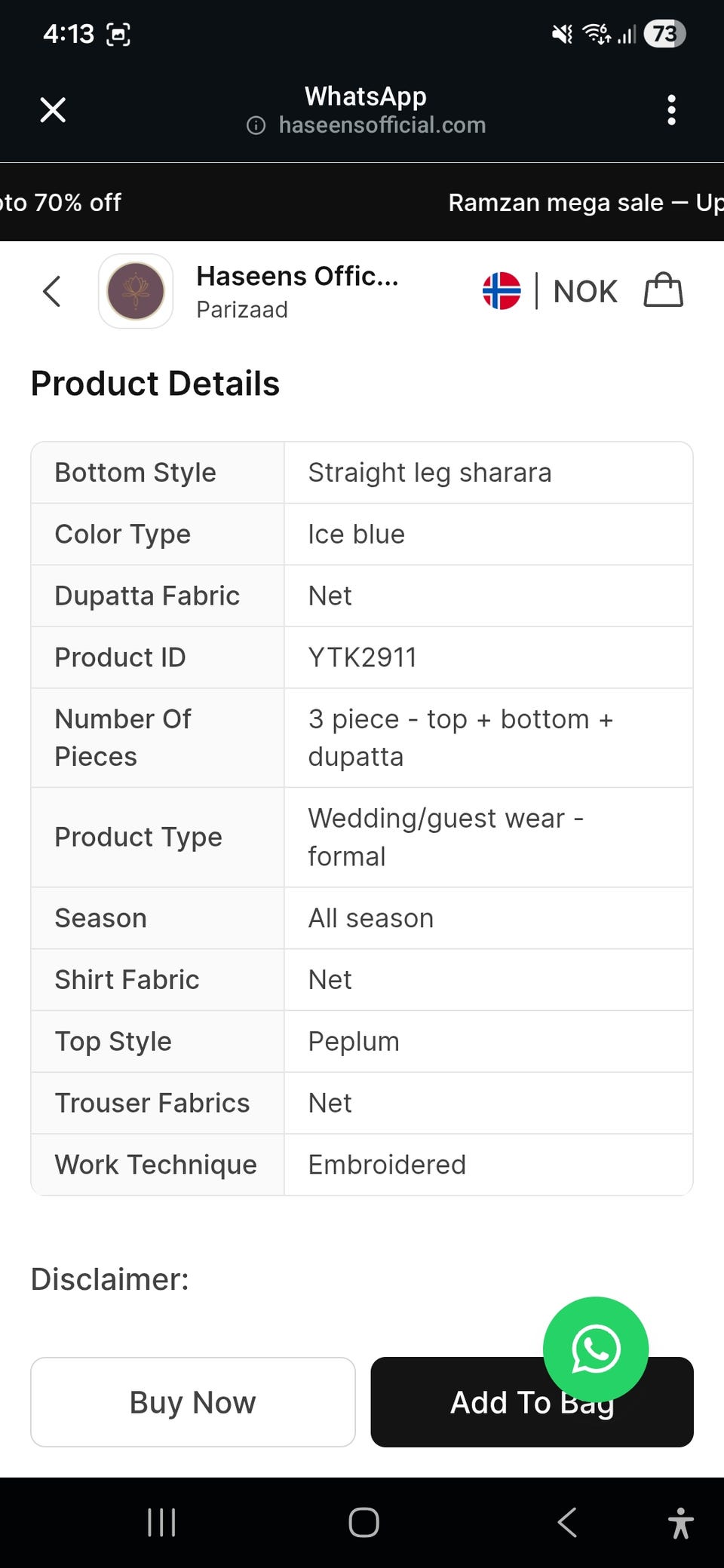Screen dimensions: 724x1568
Task: Tap the Android back navigation arrow
Action: [567, 1523]
